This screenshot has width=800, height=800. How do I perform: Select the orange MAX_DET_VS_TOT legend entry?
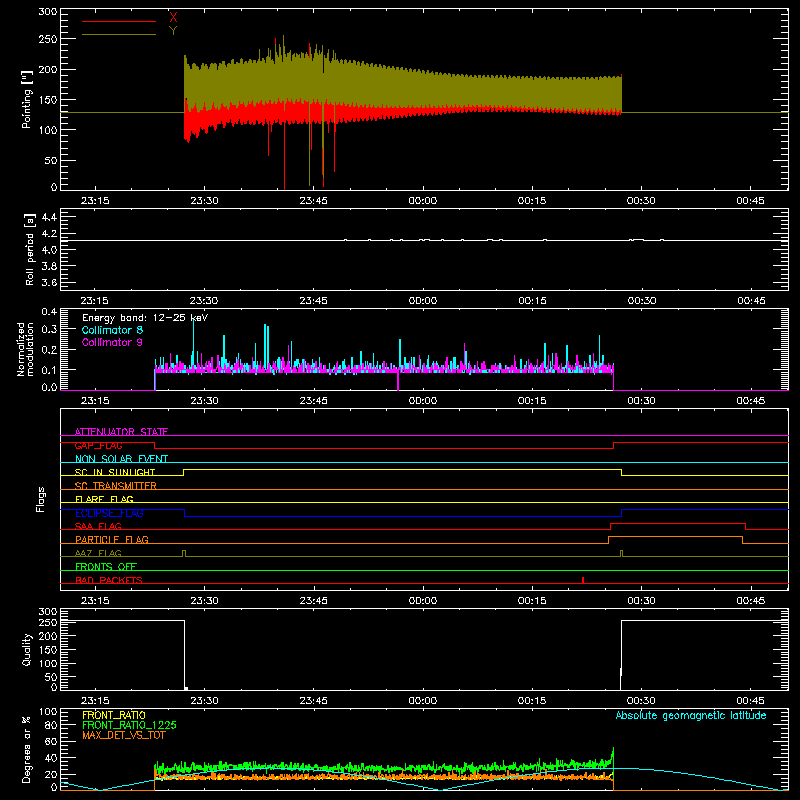(x=124, y=735)
